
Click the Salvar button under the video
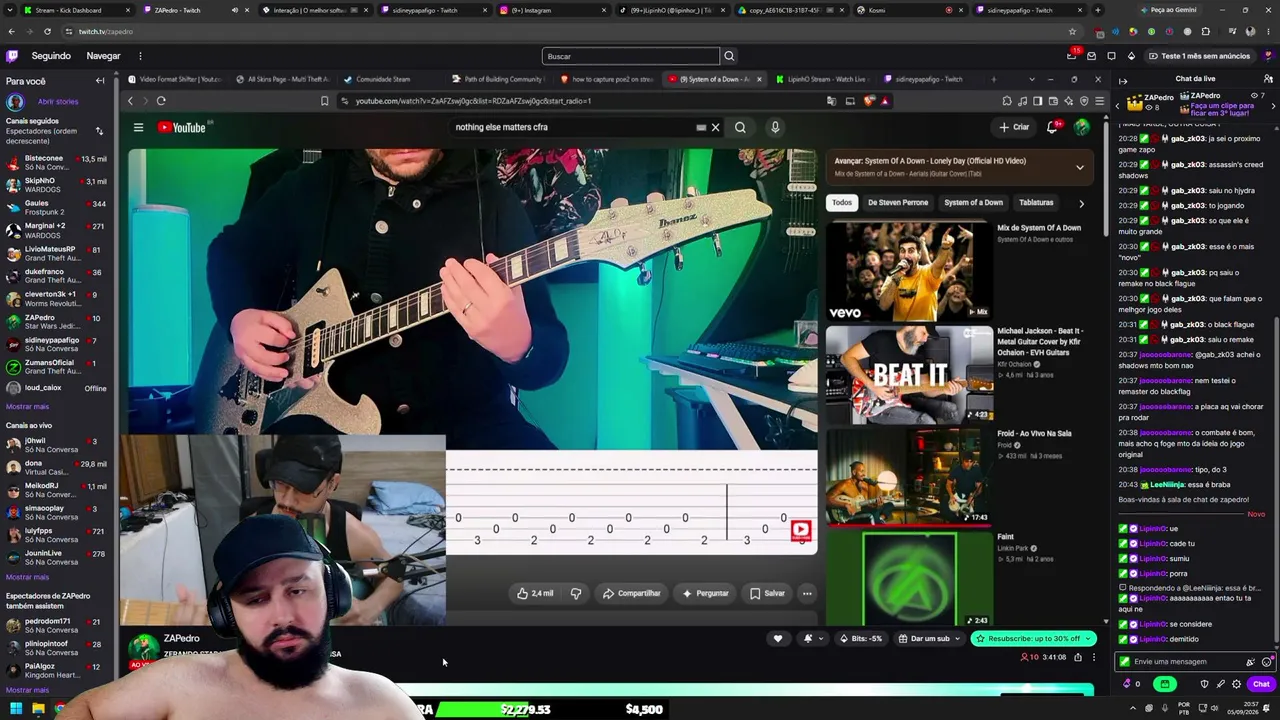click(x=767, y=593)
